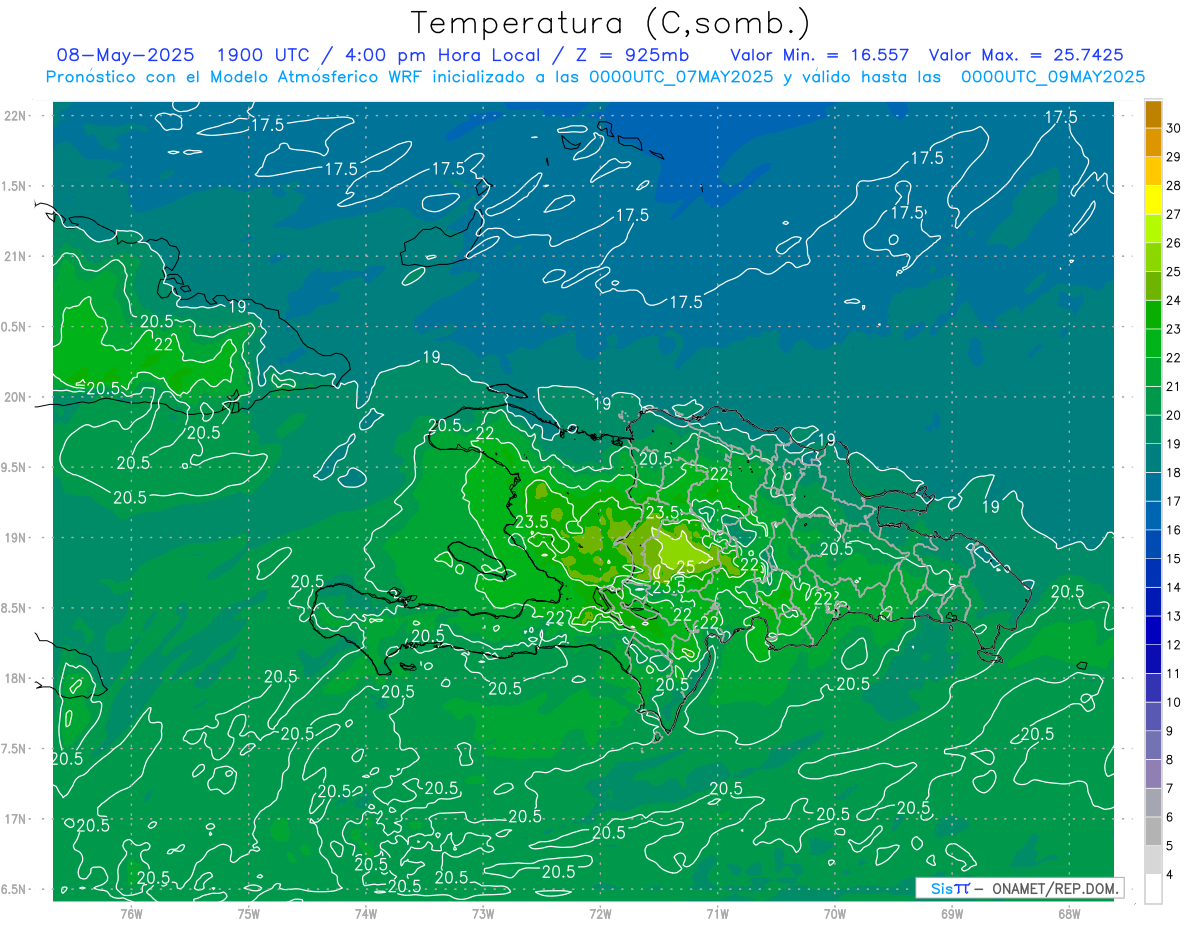
Task: Click the "18N" latitude axis label
Action: pos(15,678)
